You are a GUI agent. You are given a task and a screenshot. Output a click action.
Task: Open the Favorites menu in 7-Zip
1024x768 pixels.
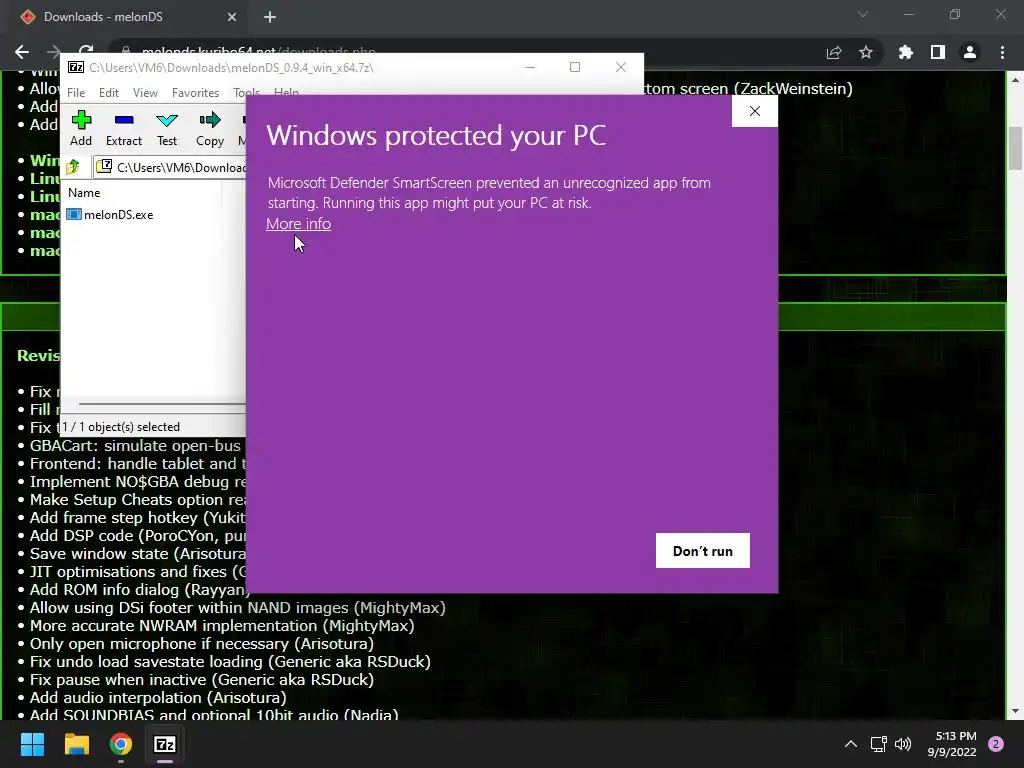[195, 93]
